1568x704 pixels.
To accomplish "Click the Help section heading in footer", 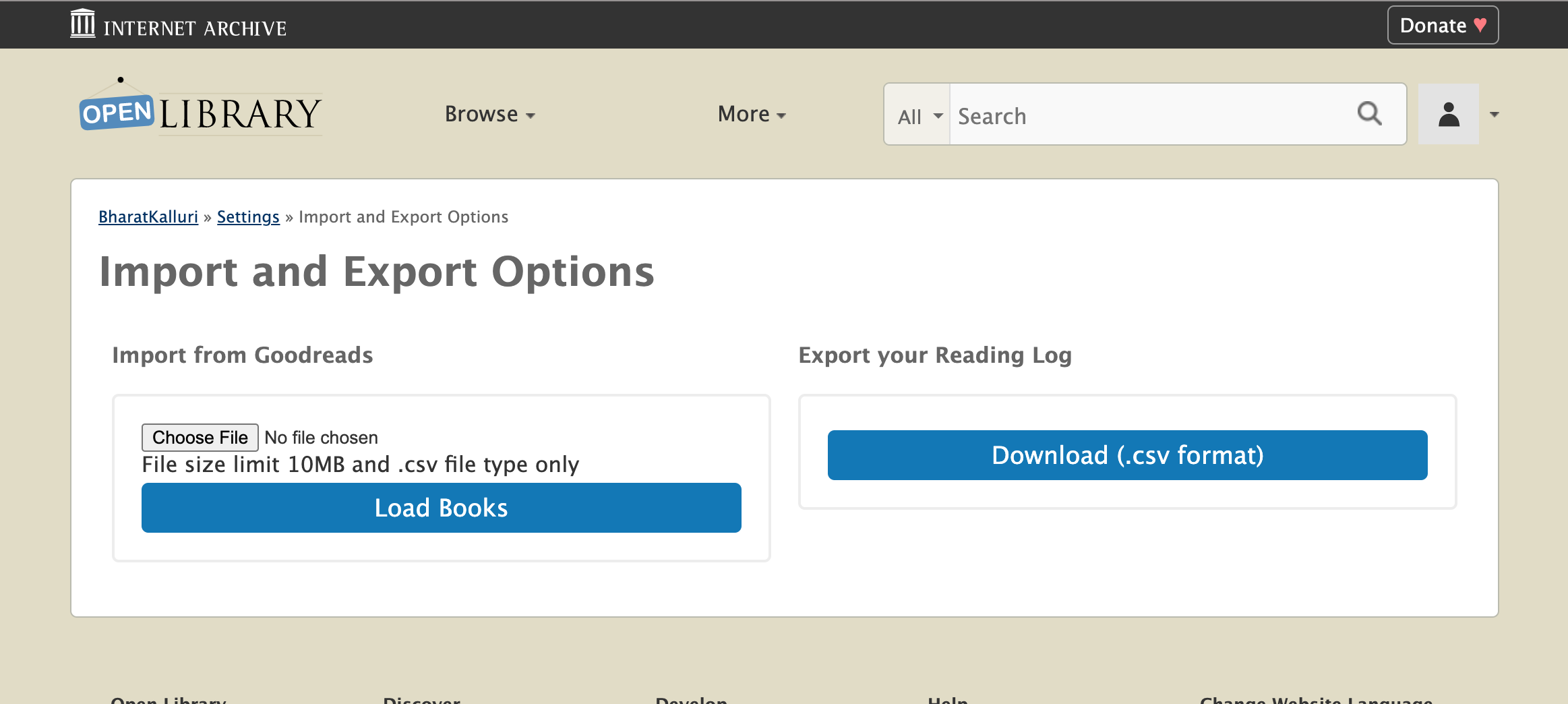I will click(x=947, y=700).
